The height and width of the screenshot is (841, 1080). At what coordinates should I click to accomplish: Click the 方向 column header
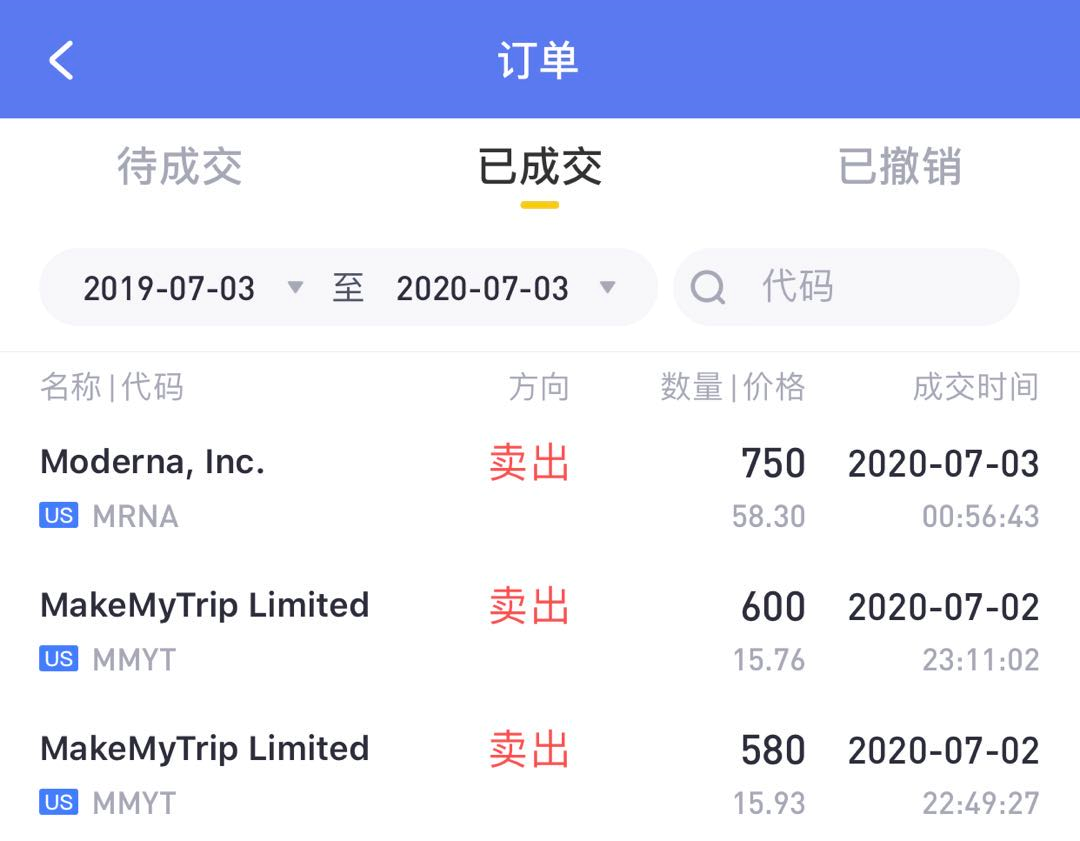(x=539, y=386)
